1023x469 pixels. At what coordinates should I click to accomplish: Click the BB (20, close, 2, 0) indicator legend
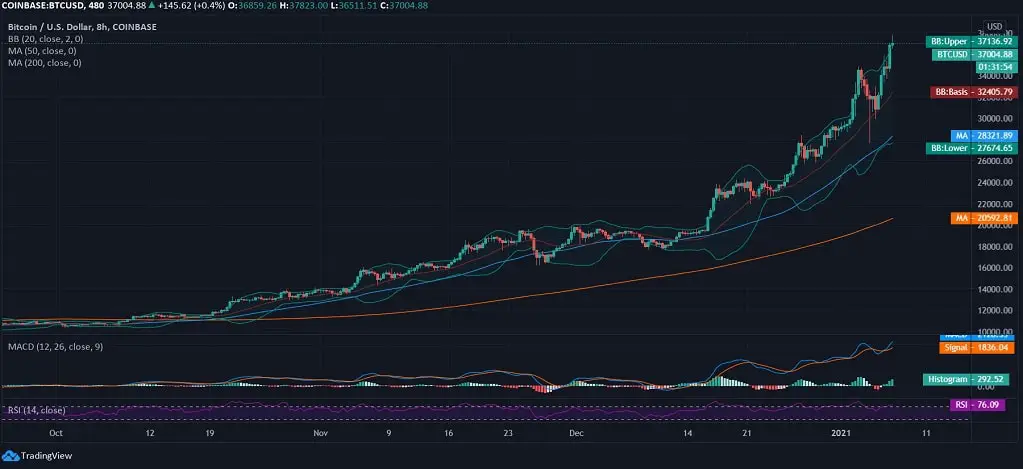tap(46, 40)
